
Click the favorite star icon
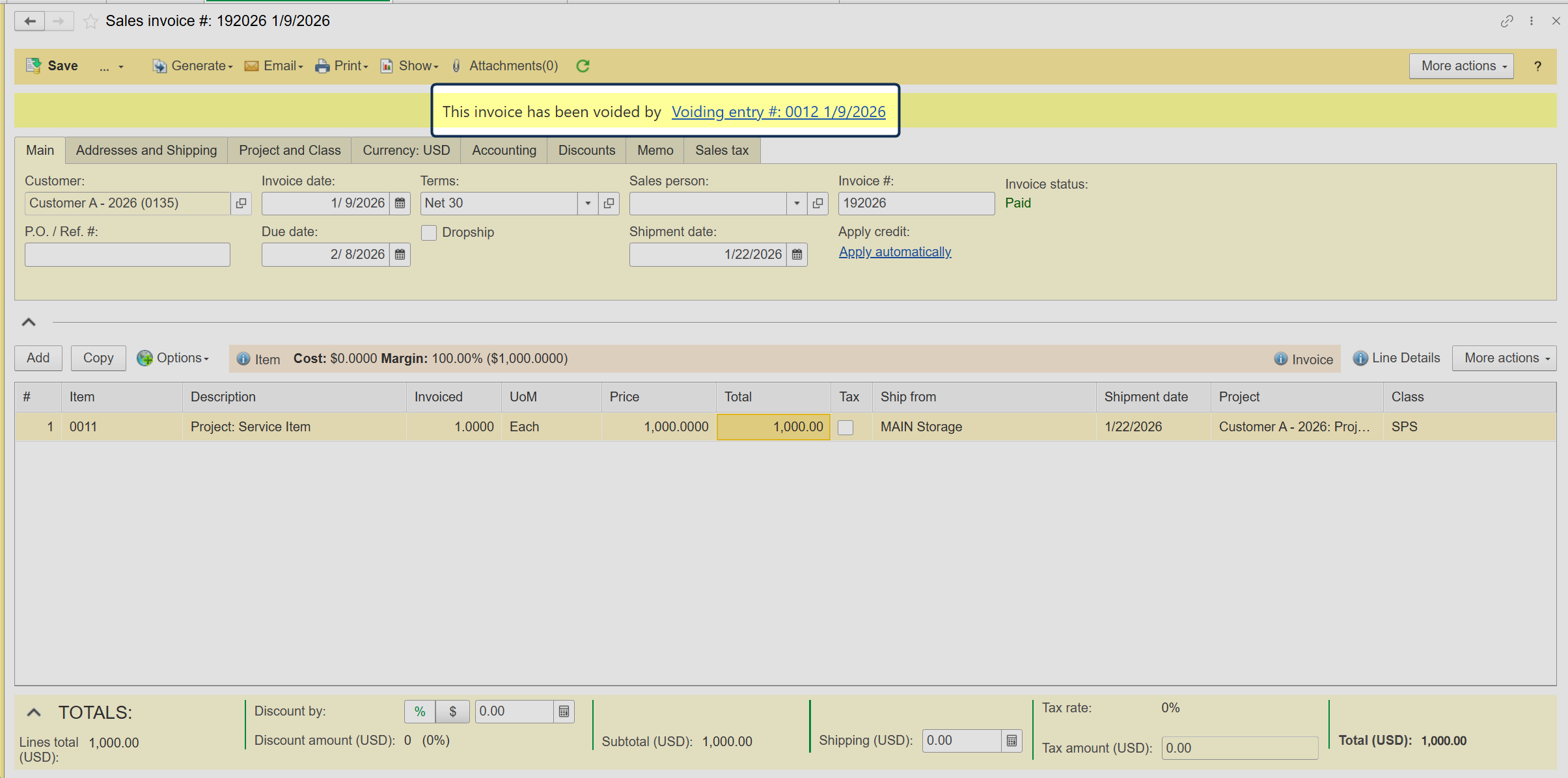[x=91, y=21]
